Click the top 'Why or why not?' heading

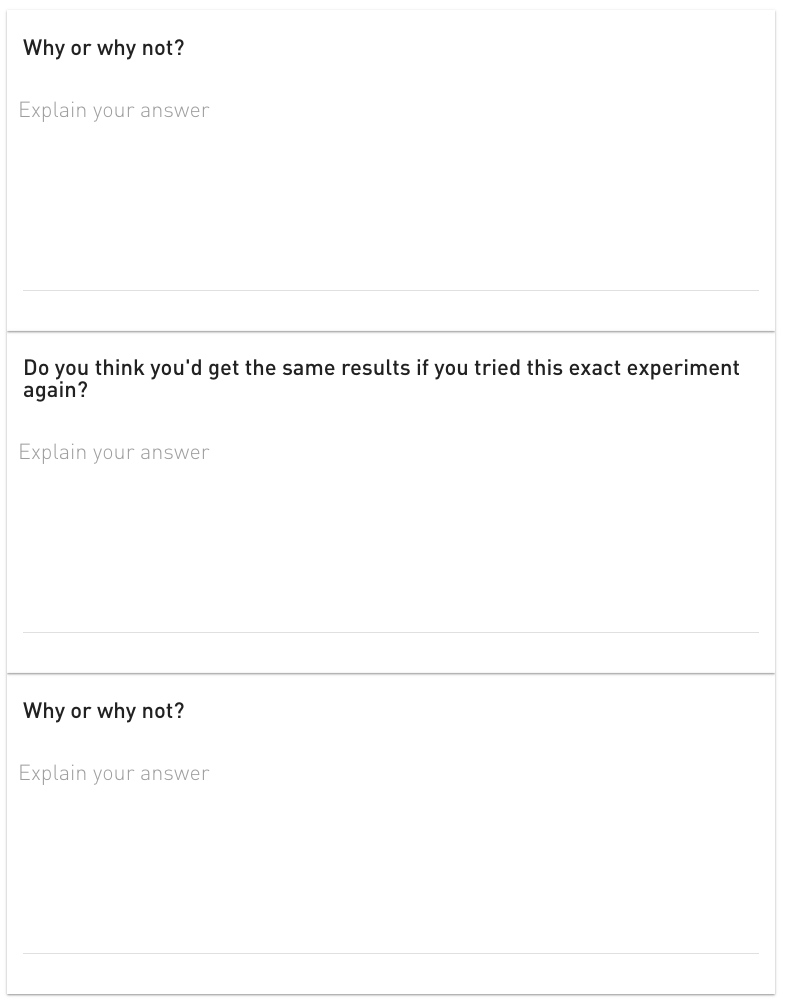tap(103, 48)
